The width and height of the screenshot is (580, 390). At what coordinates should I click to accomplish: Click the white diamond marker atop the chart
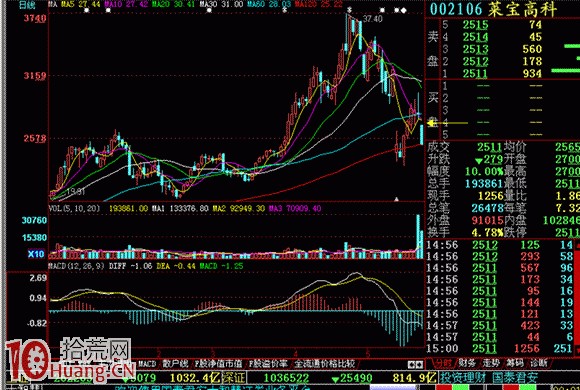[x=404, y=10]
